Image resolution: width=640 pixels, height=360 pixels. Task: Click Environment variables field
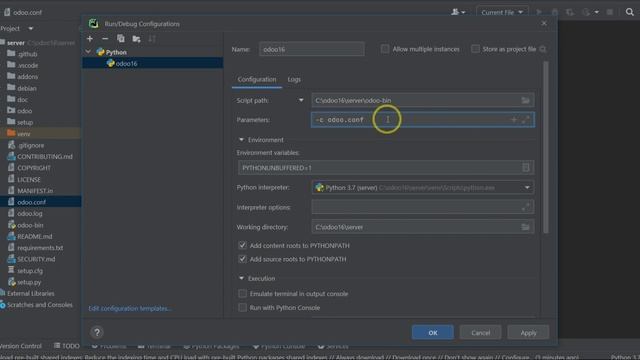[386, 167]
